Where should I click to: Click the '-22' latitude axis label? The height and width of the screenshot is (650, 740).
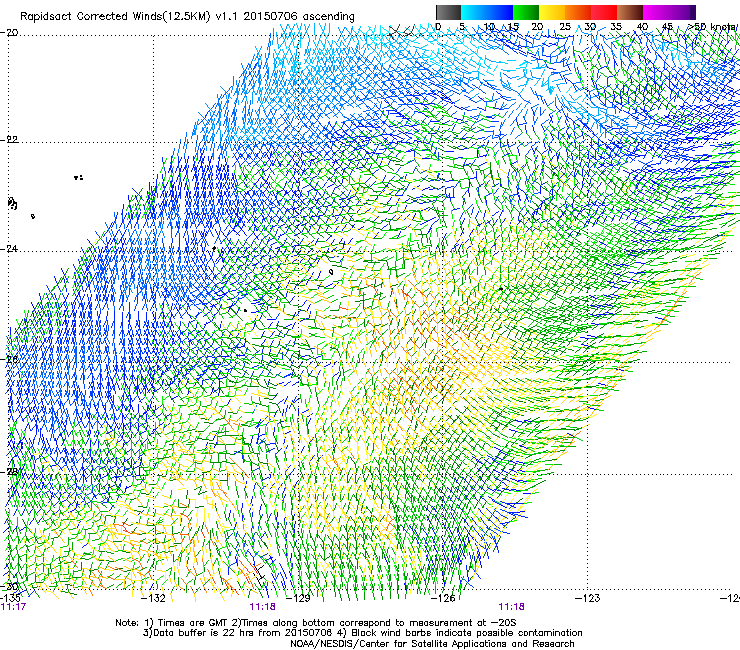(x=10, y=140)
